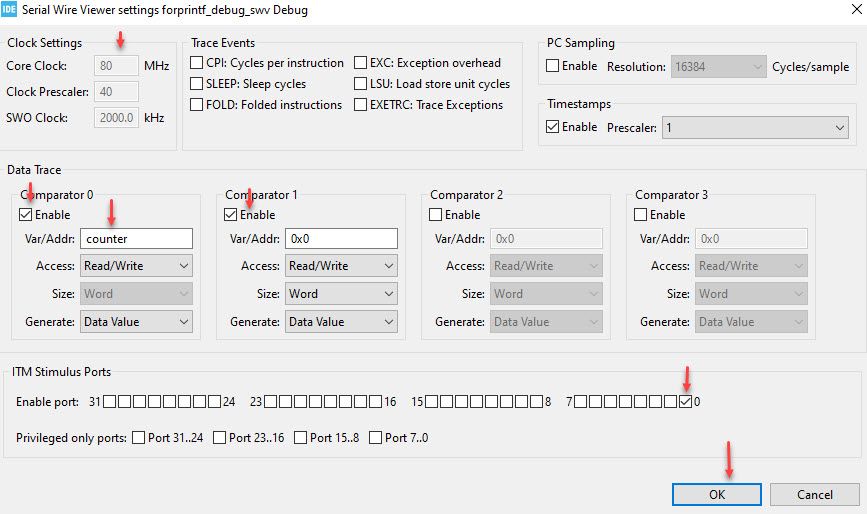Enable CPI: Cycles per instruction checkbox
867x514 pixels.
[196, 62]
